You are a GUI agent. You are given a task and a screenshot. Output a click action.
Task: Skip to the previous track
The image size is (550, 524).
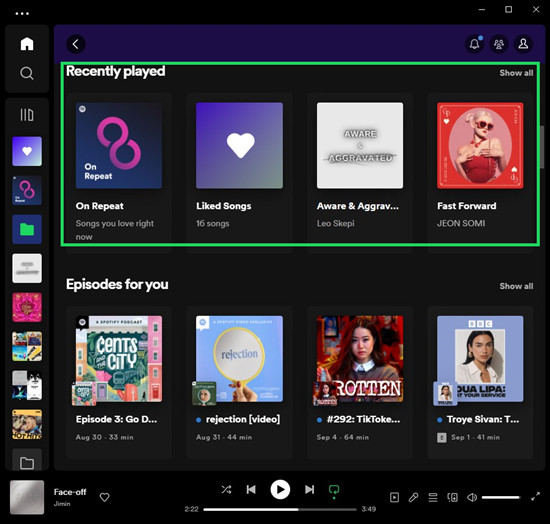coord(251,489)
